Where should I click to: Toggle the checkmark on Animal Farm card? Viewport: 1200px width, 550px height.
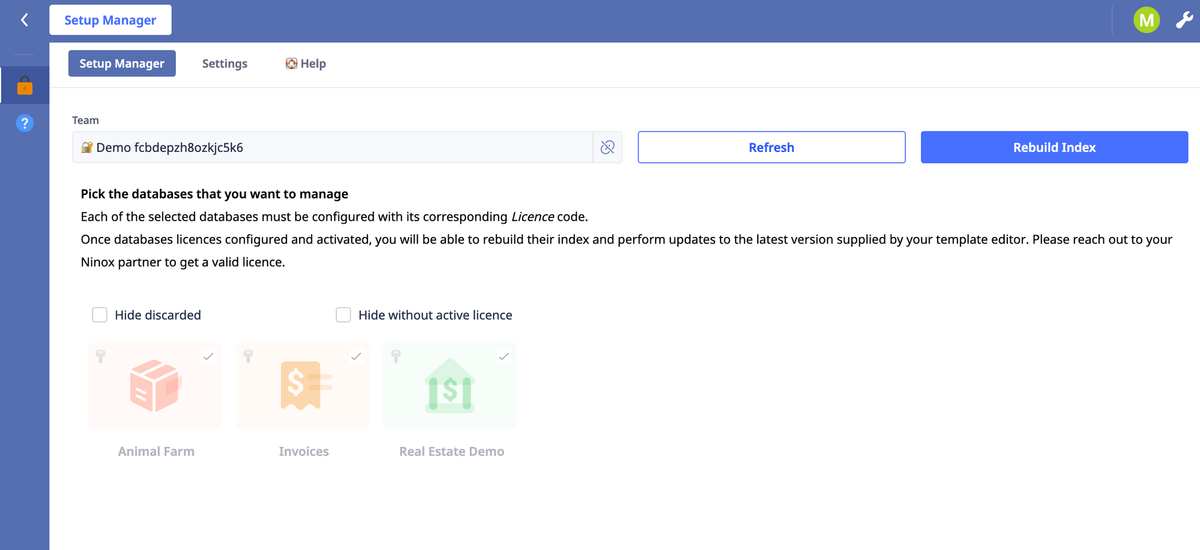[208, 356]
